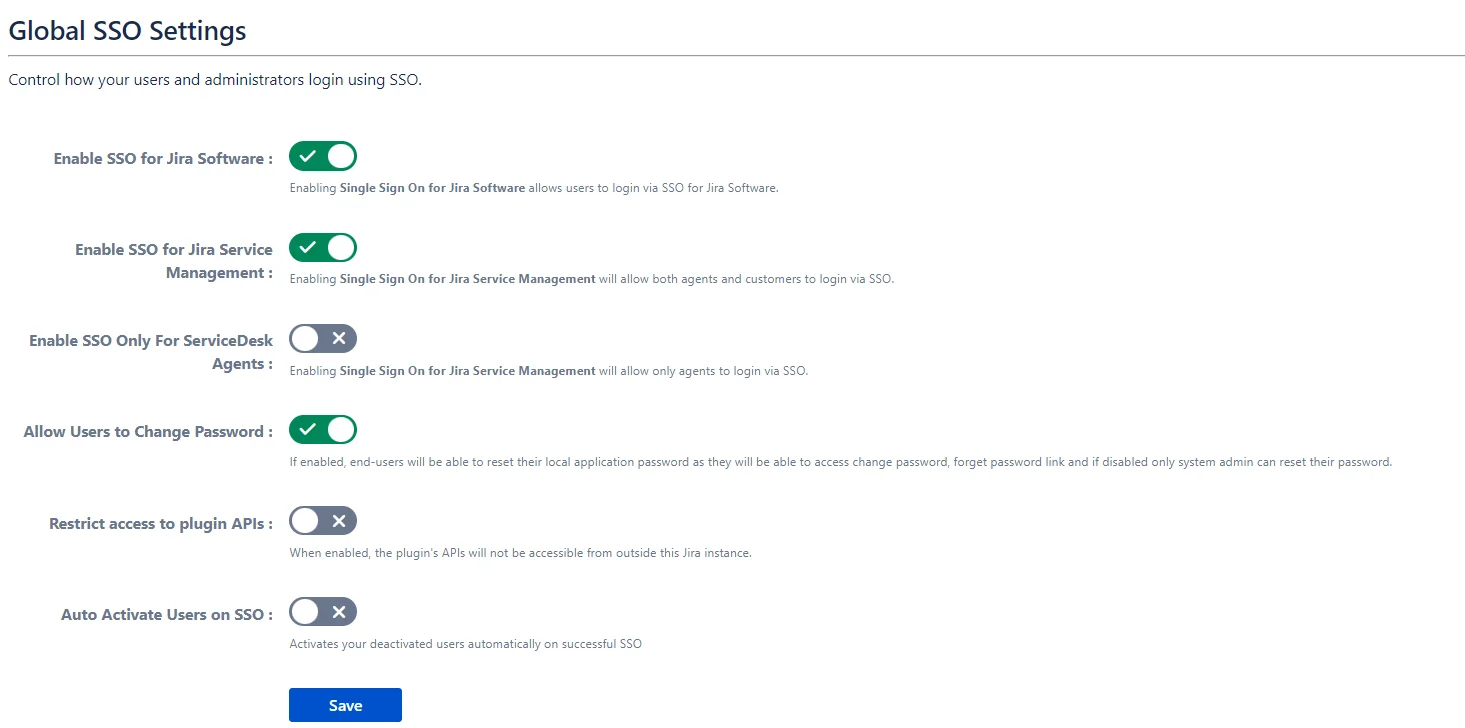
Task: Click 'Activates your deactivated users automatically' description
Action: 465,644
